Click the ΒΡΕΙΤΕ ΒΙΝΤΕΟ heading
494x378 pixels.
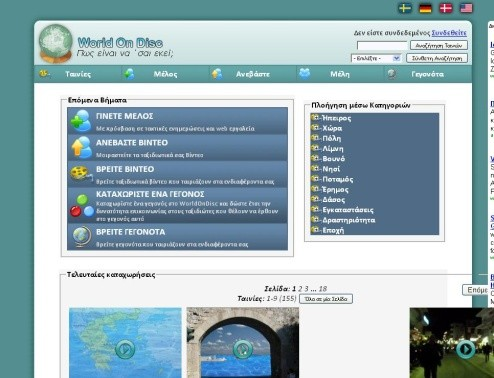125,169
